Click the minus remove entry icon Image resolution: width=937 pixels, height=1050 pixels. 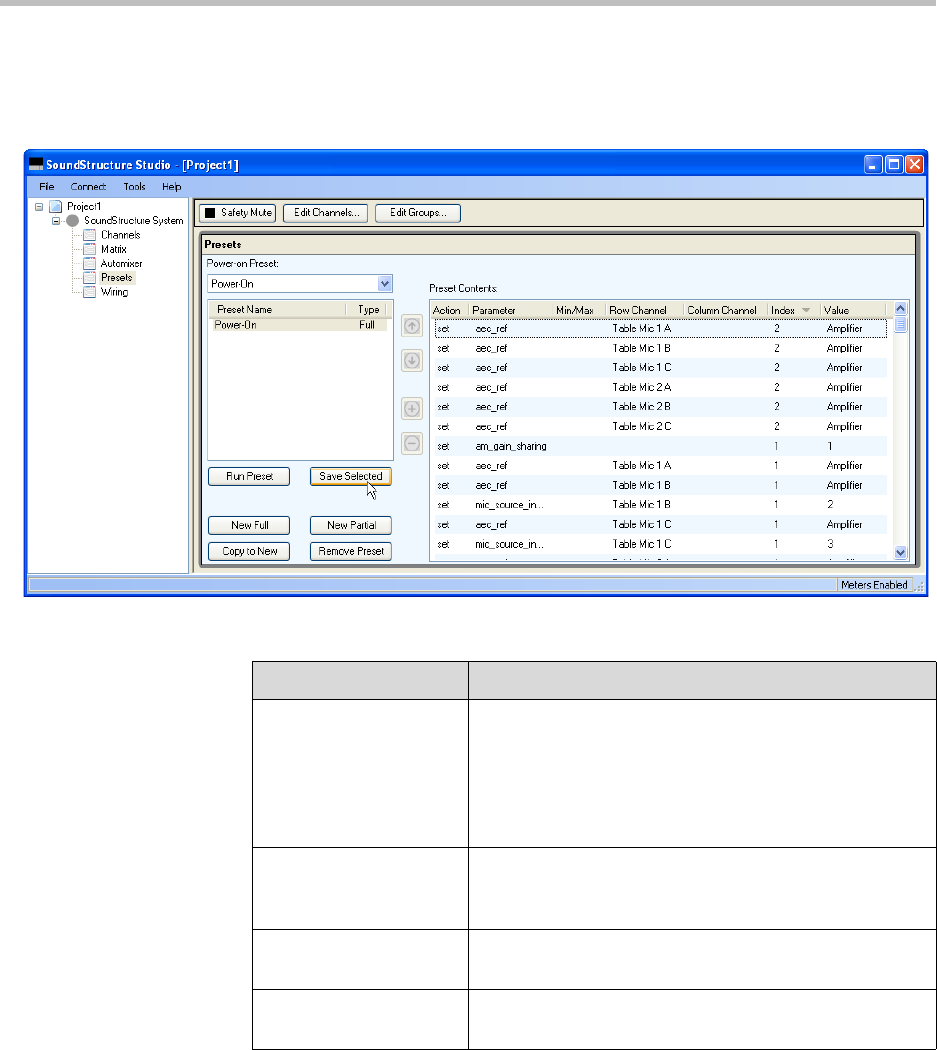[x=412, y=443]
